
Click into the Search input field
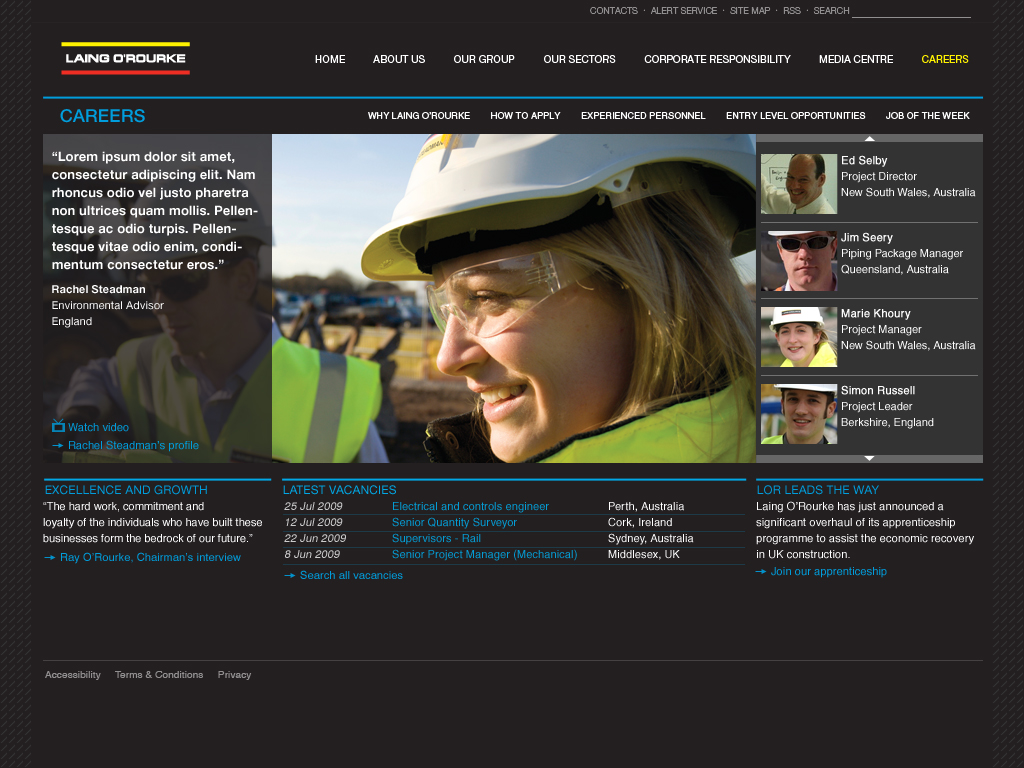(x=911, y=11)
